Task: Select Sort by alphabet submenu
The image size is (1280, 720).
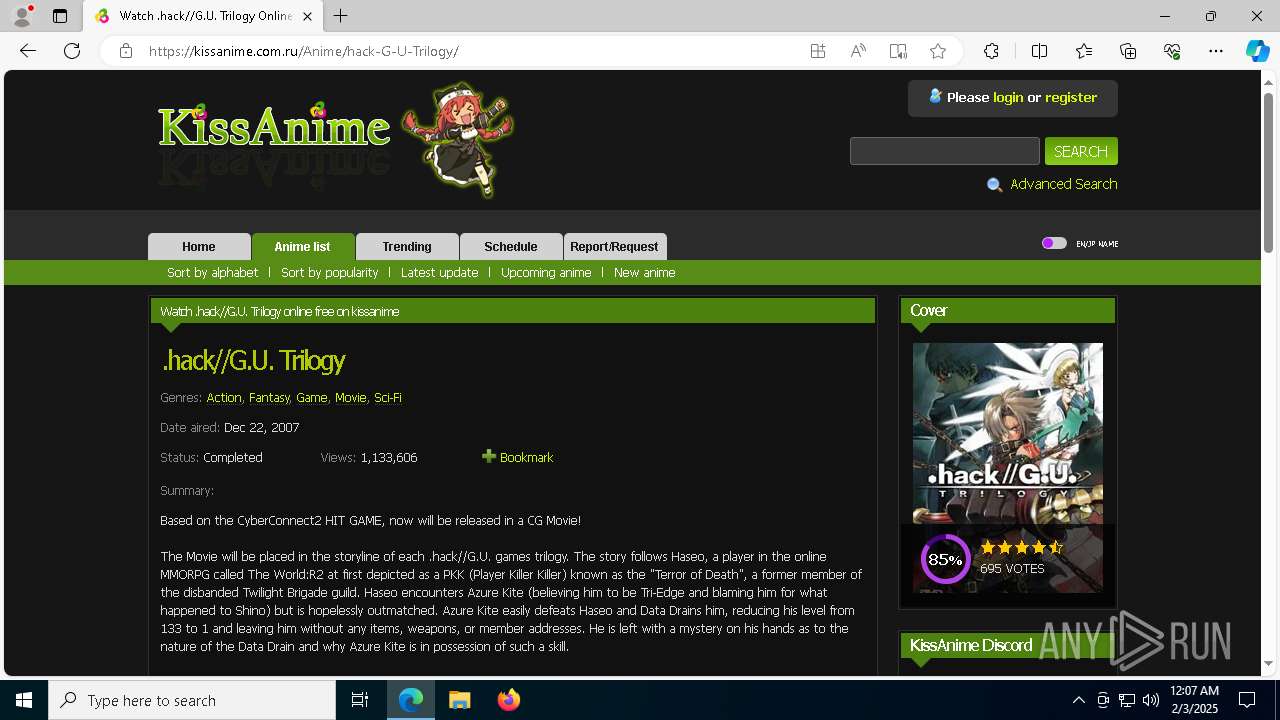Action: click(212, 272)
